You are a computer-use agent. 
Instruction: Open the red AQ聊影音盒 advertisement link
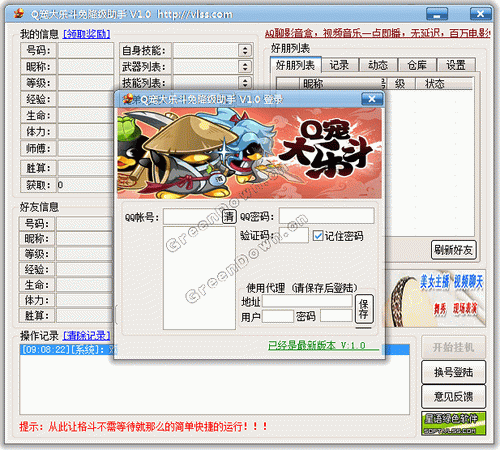378,33
